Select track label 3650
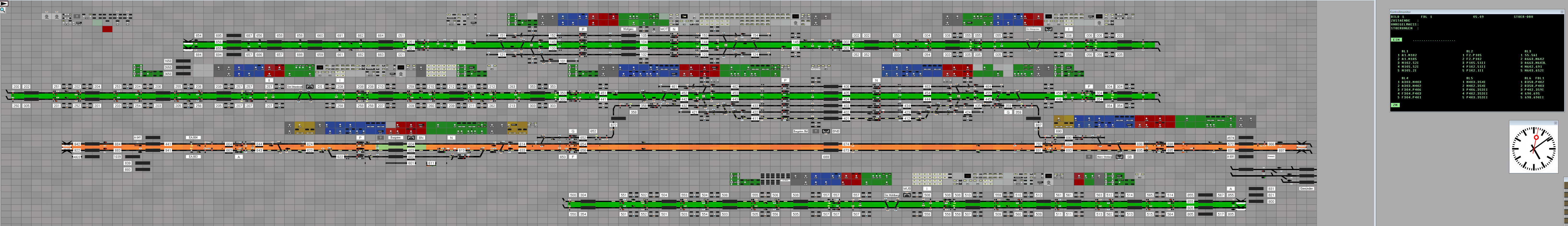The image size is (1568, 226). point(168,74)
